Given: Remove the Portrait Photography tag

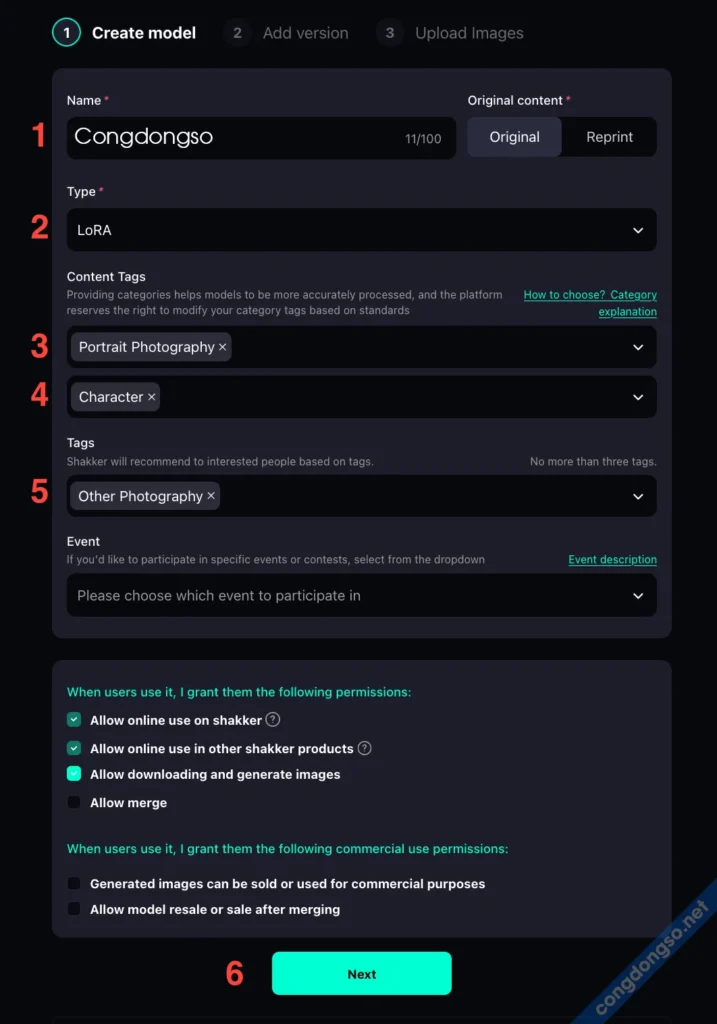Looking at the screenshot, I should click(x=222, y=347).
